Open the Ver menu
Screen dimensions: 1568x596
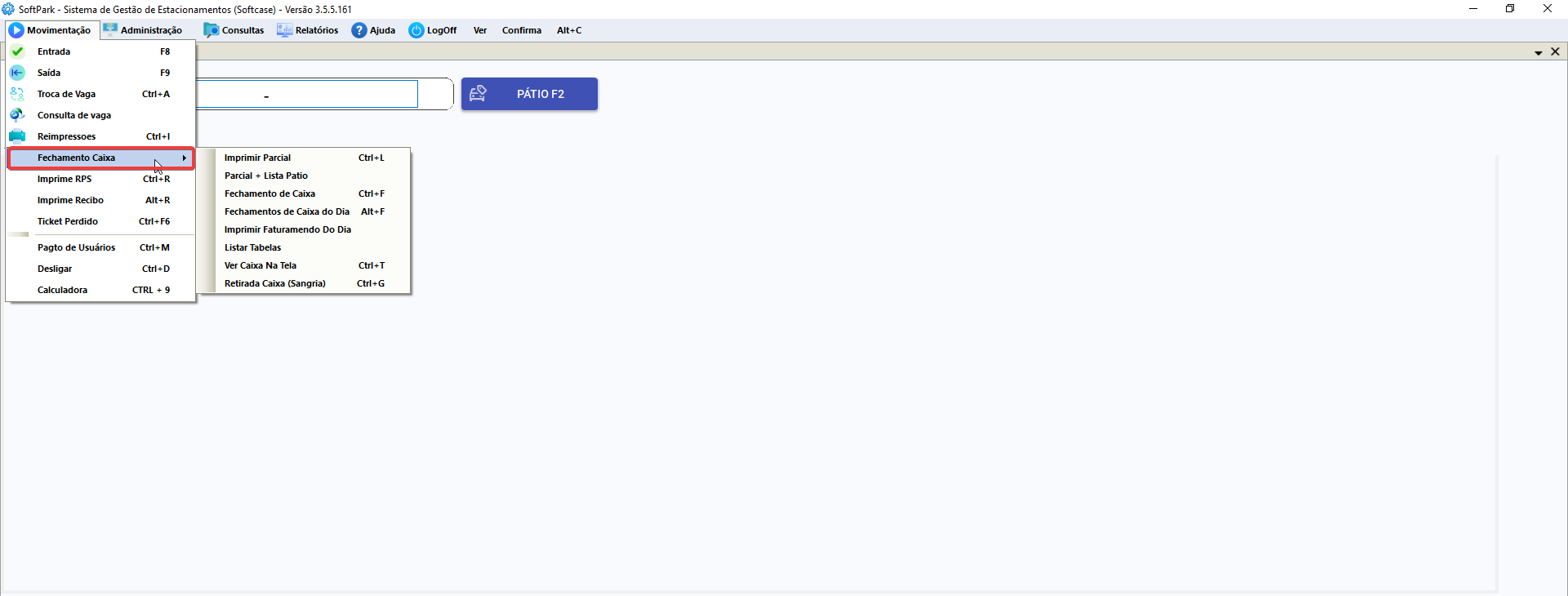click(480, 30)
